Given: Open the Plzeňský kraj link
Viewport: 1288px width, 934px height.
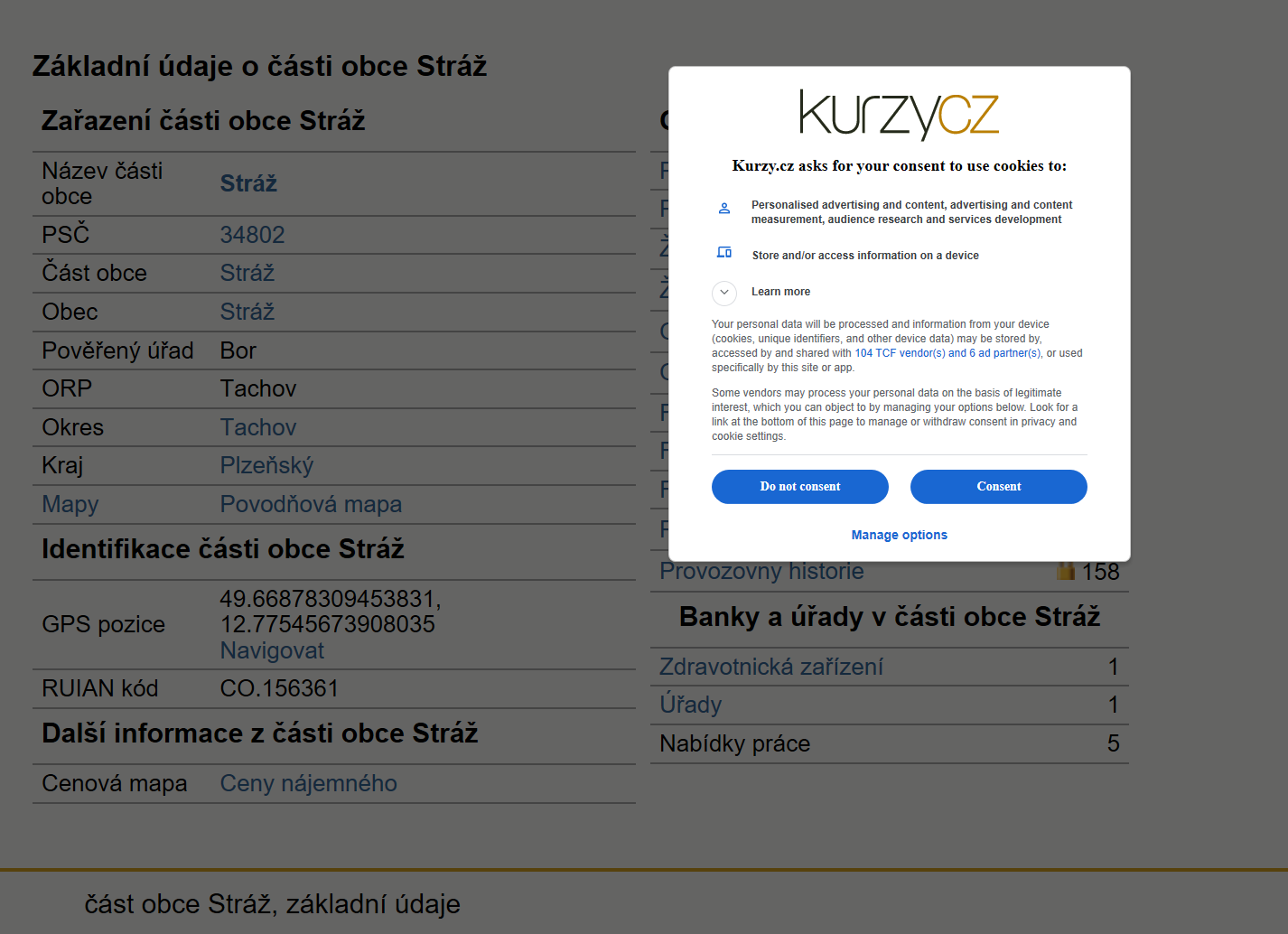Looking at the screenshot, I should 267,466.
